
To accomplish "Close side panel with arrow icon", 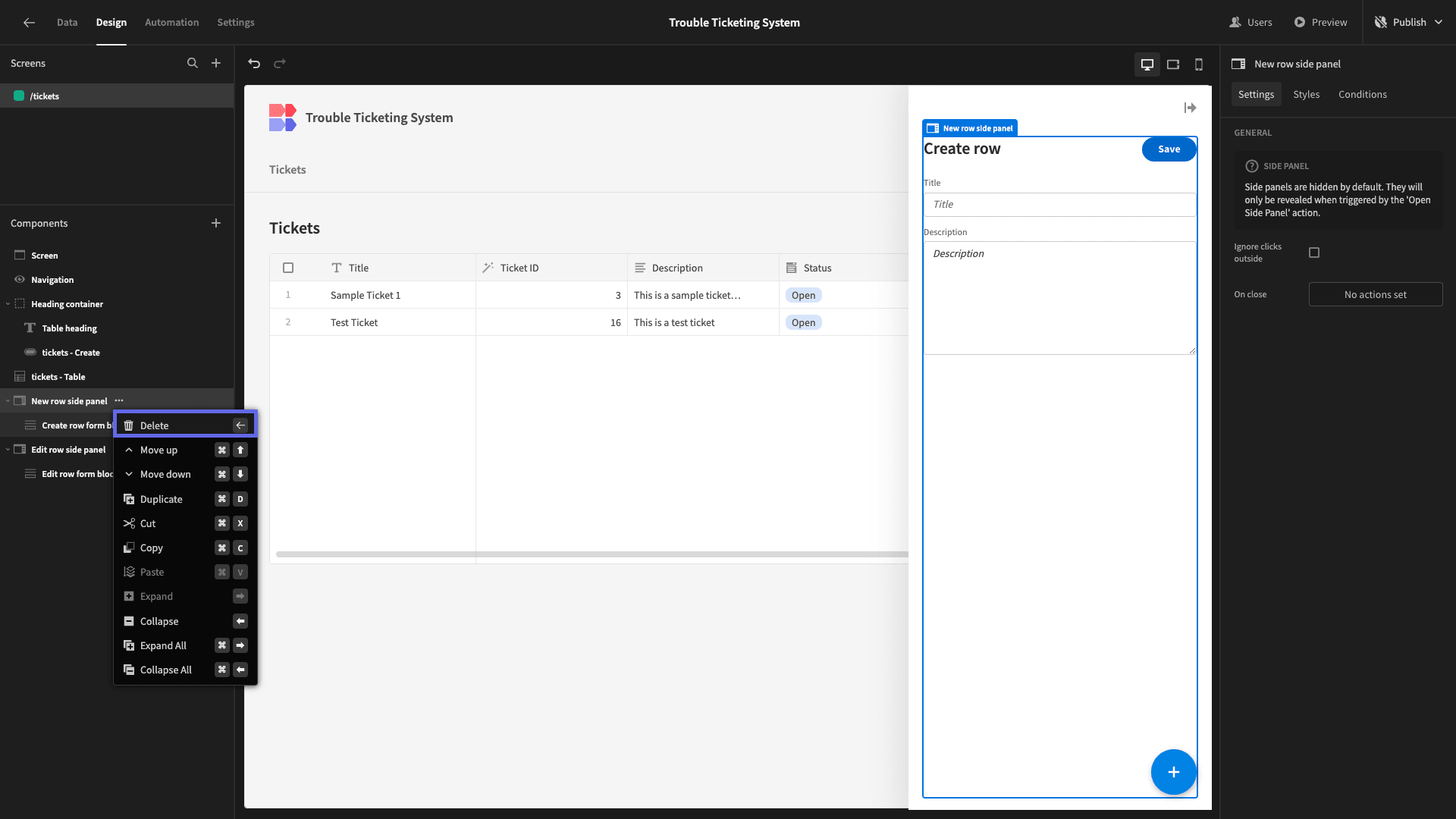I will coord(1190,108).
